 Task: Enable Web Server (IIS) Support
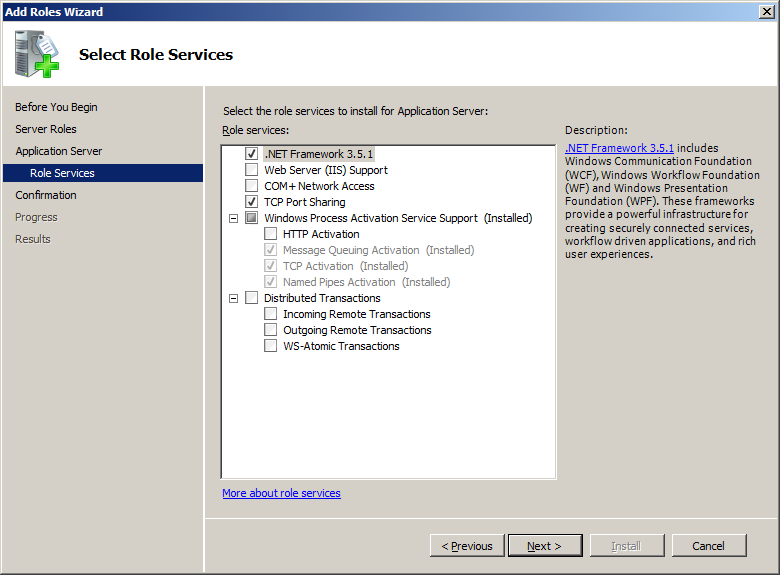pos(251,170)
